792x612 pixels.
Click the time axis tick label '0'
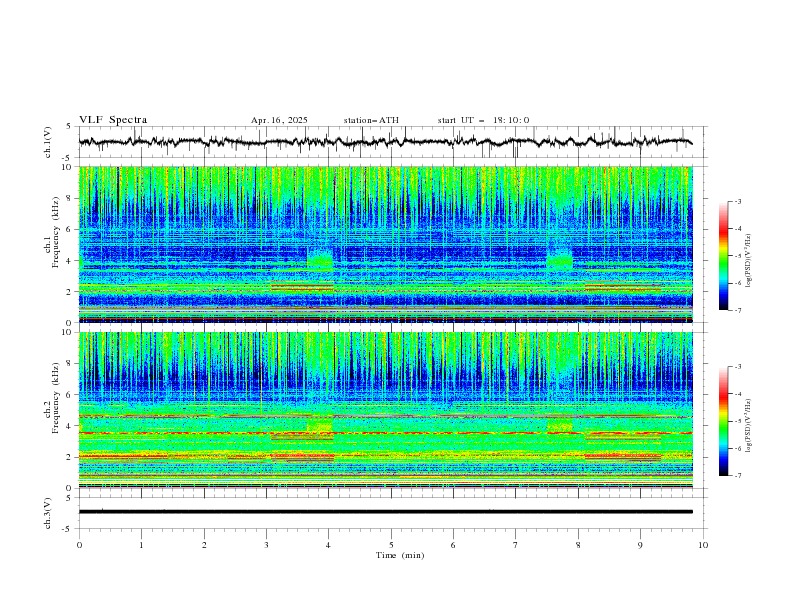pos(79,545)
